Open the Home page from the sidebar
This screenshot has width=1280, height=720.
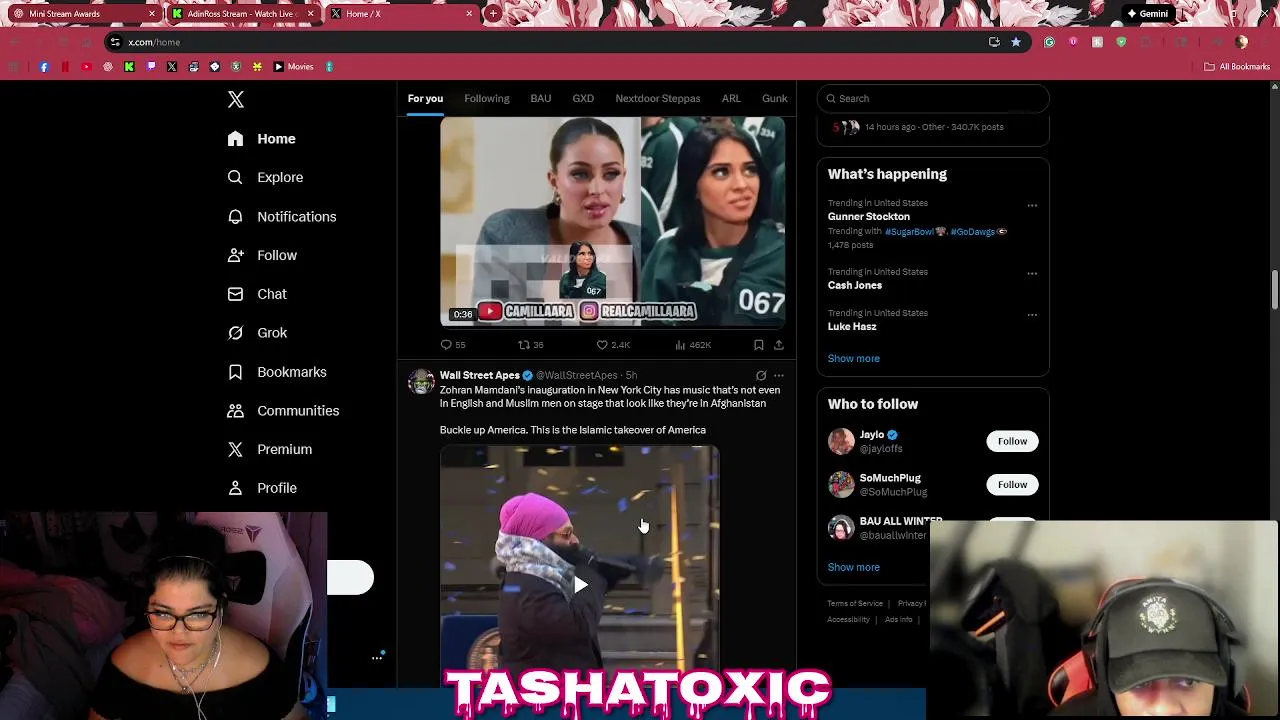261,139
